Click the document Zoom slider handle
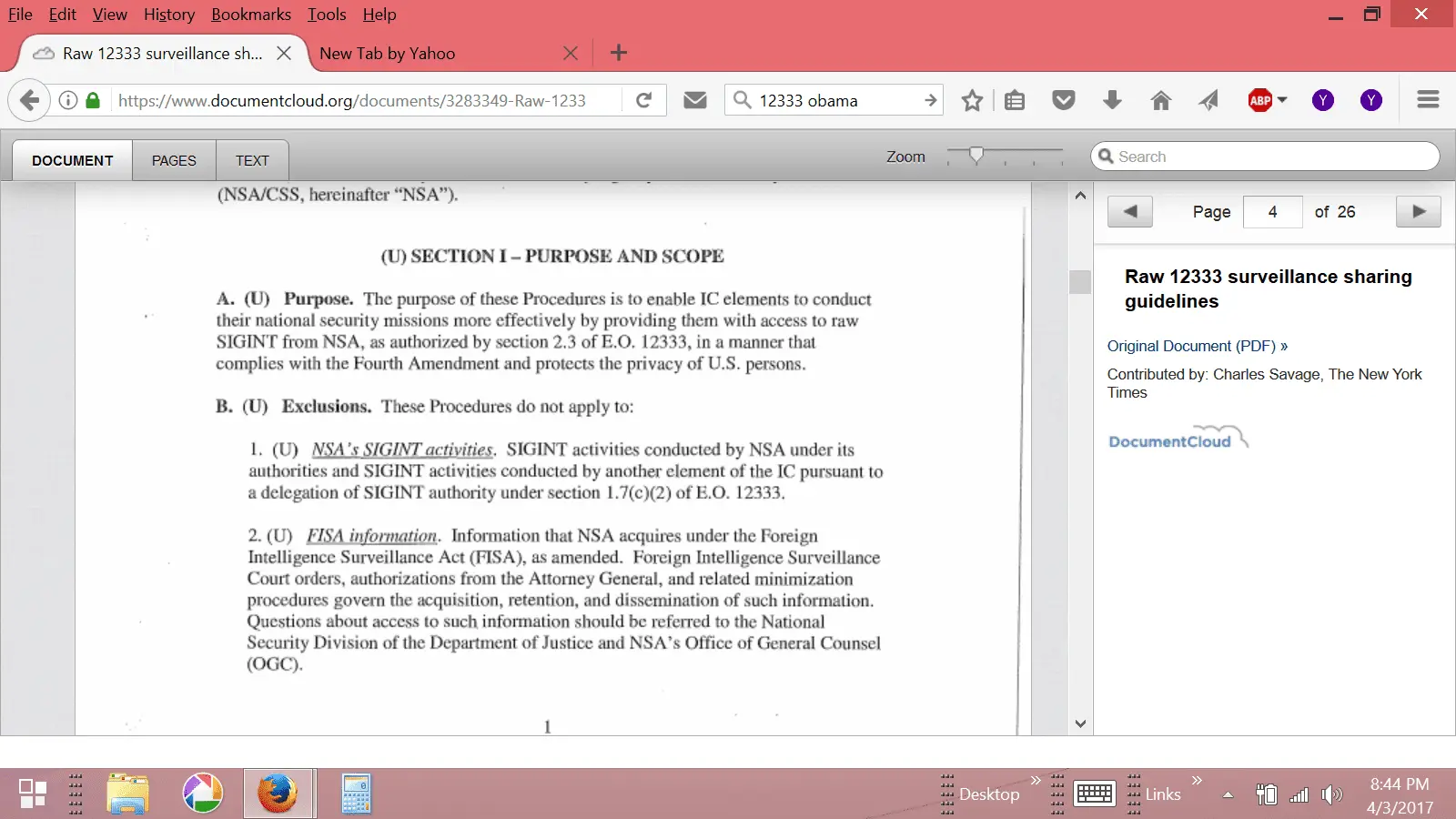Screen dimensions: 1456x819 pyautogui.click(x=976, y=156)
